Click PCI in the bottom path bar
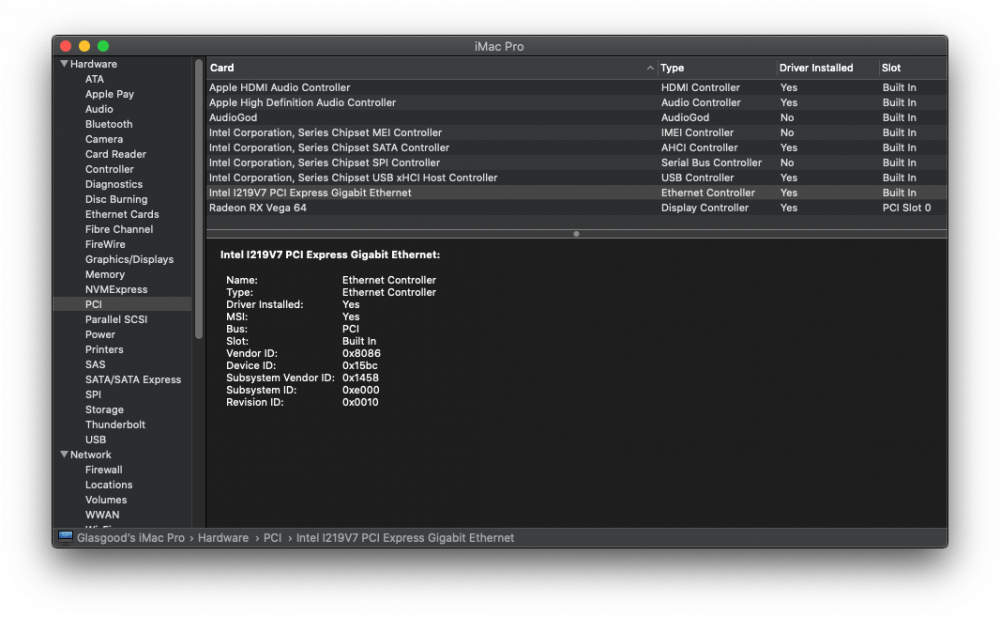The width and height of the screenshot is (1000, 617). click(x=272, y=537)
